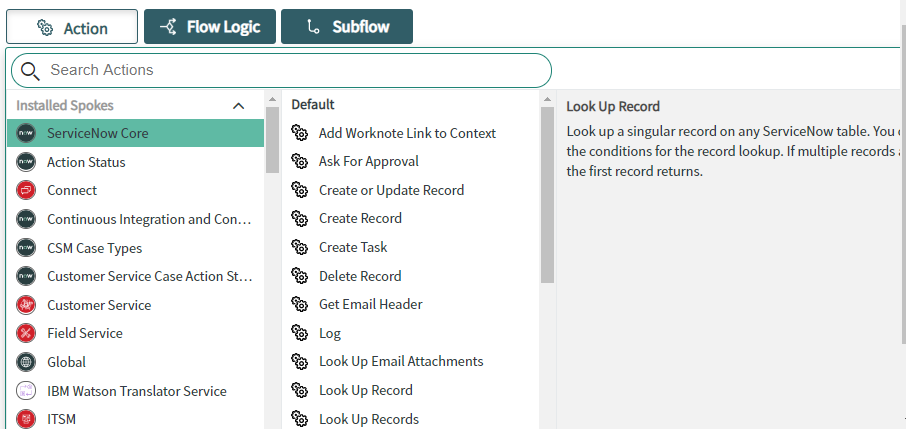Image resolution: width=906 pixels, height=429 pixels.
Task: Click the ServiceNow Core spoke icon
Action: point(26,133)
